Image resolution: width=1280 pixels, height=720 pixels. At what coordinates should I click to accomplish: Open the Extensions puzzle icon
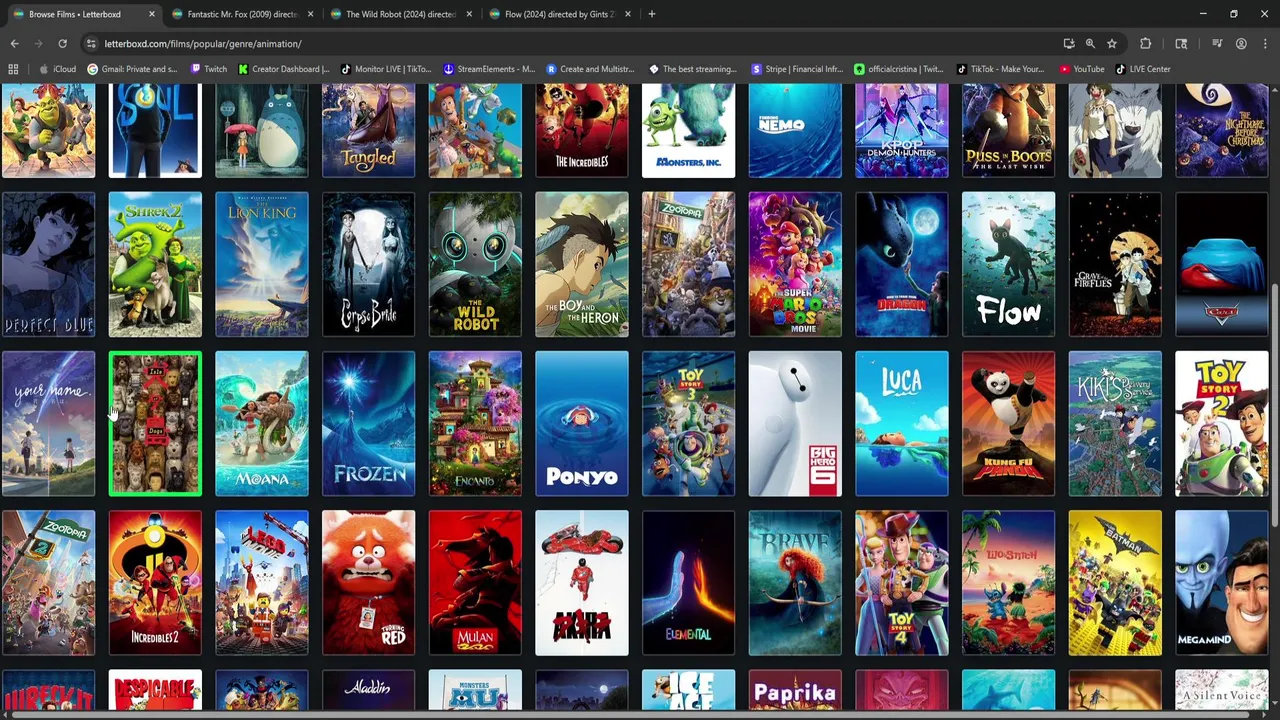1146,44
